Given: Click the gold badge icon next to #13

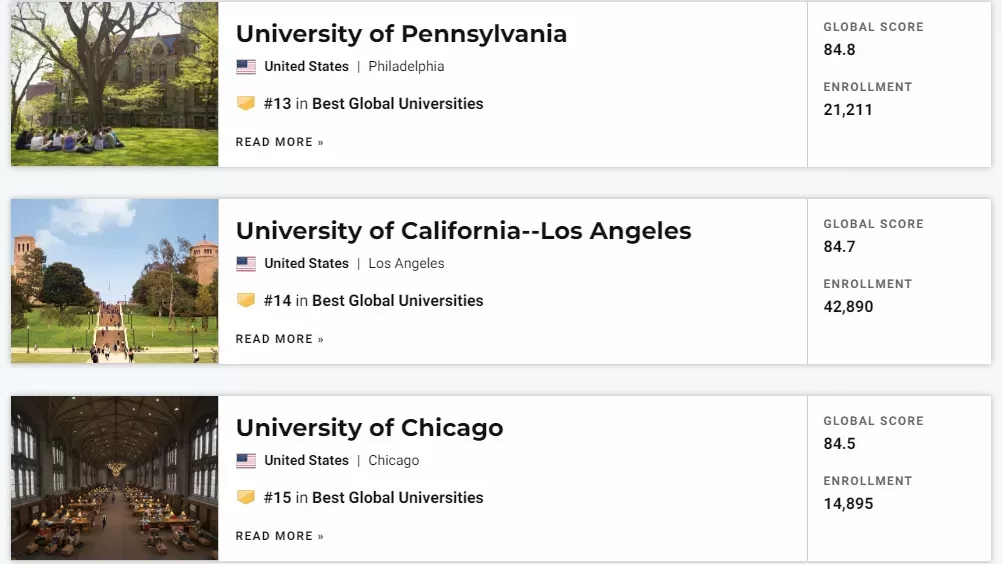Looking at the screenshot, I should click(246, 103).
